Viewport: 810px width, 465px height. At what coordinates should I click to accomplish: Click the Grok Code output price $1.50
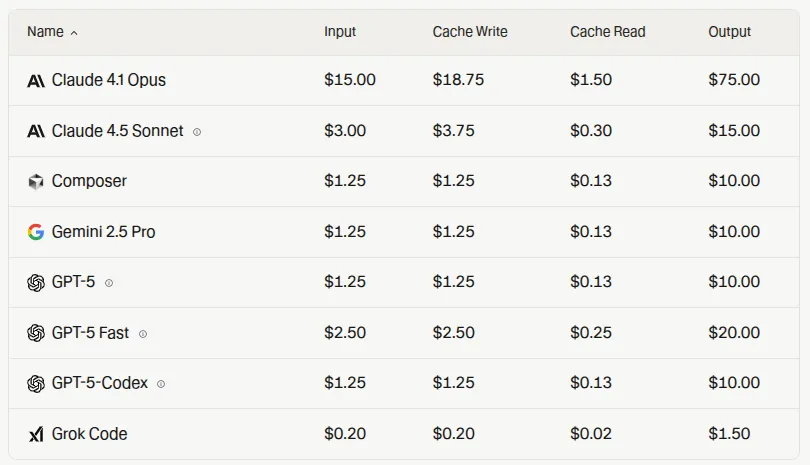click(729, 434)
